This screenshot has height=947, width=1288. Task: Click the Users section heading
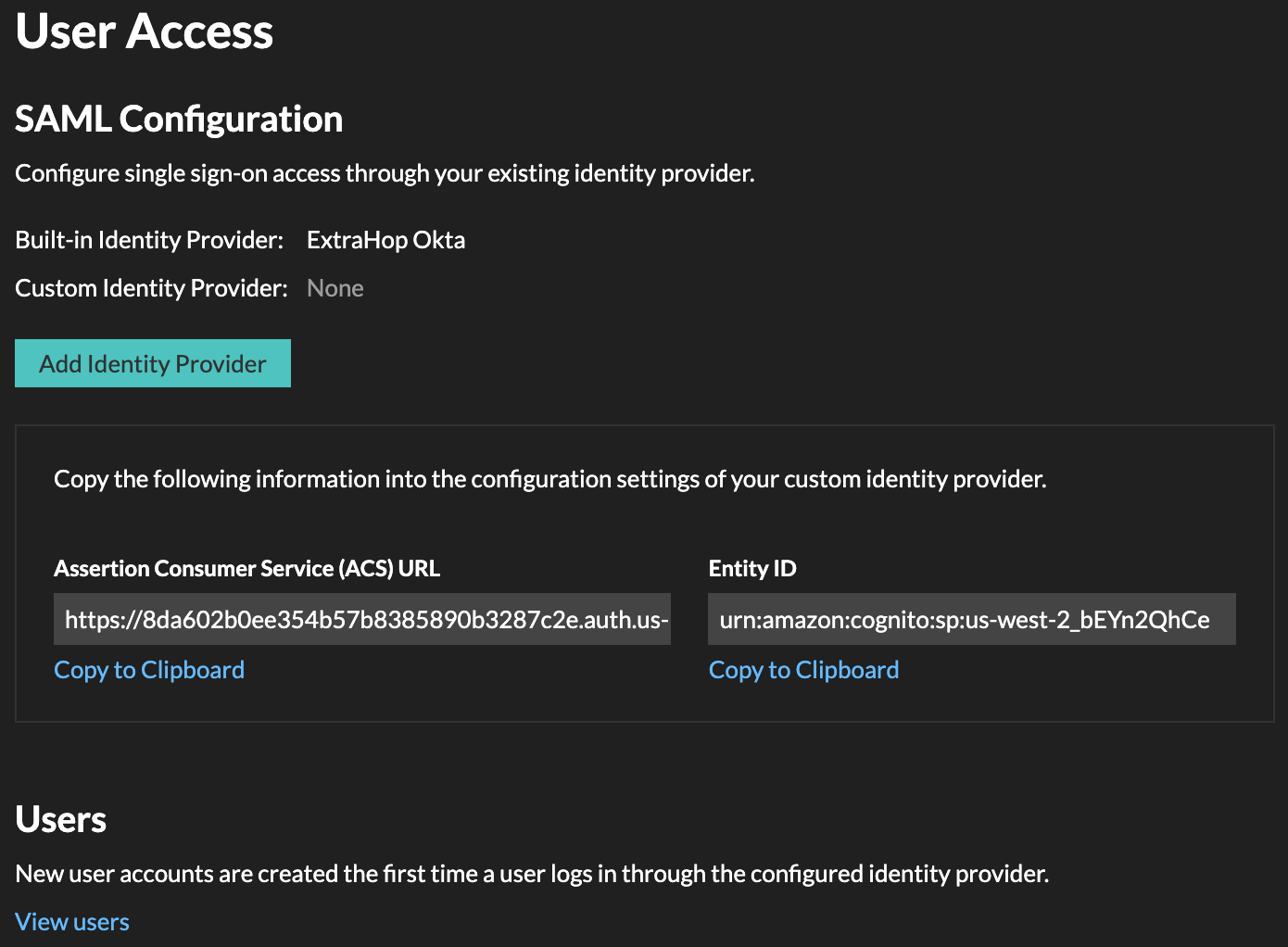coord(61,819)
